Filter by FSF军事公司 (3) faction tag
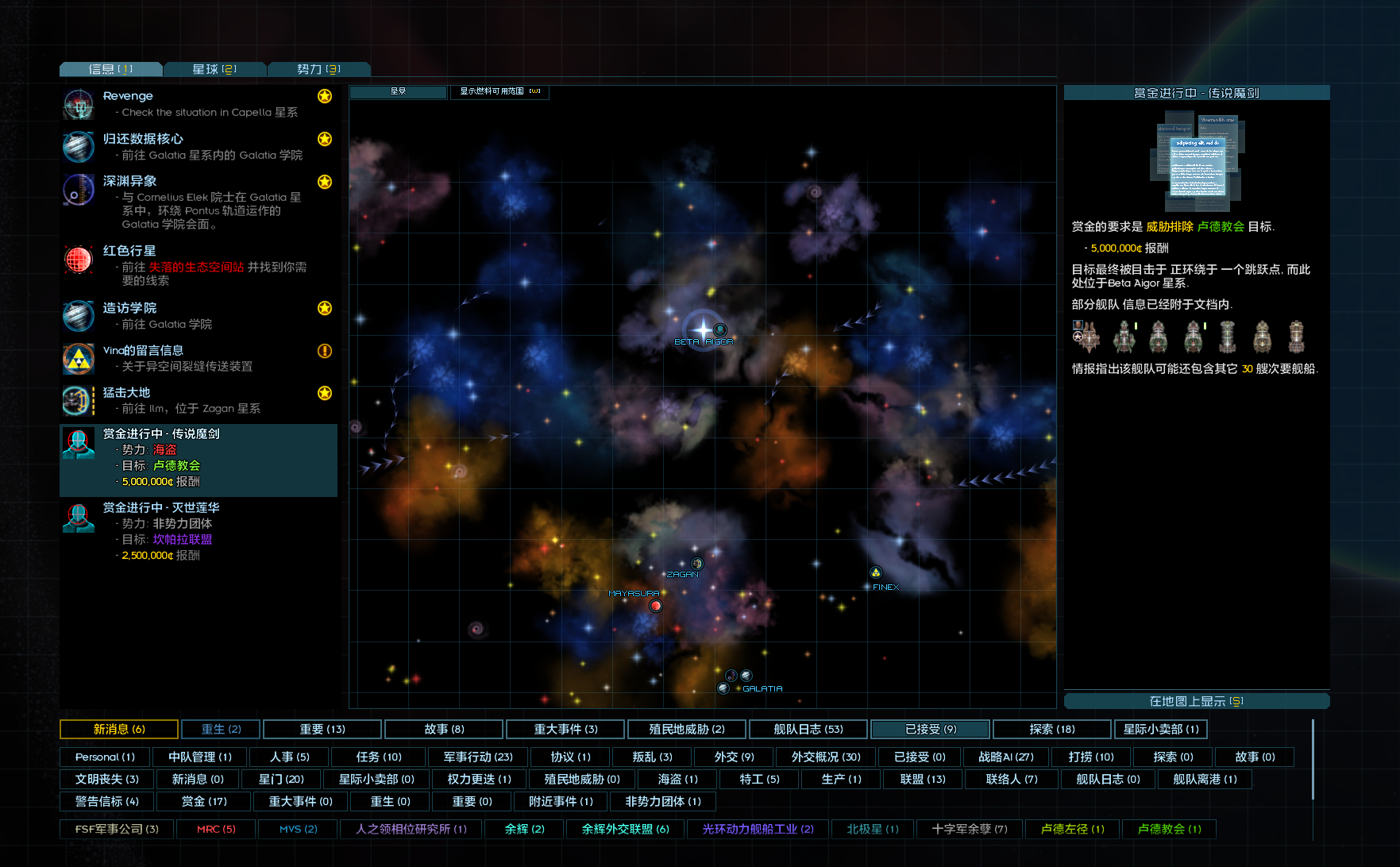 click(x=117, y=829)
